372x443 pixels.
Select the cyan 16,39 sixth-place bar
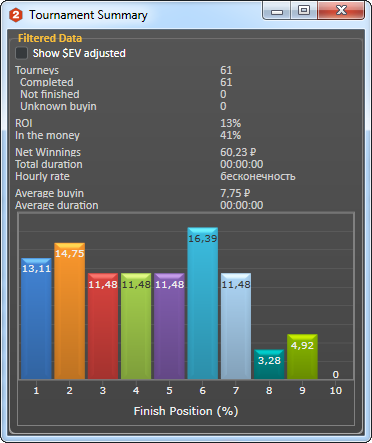click(x=203, y=303)
